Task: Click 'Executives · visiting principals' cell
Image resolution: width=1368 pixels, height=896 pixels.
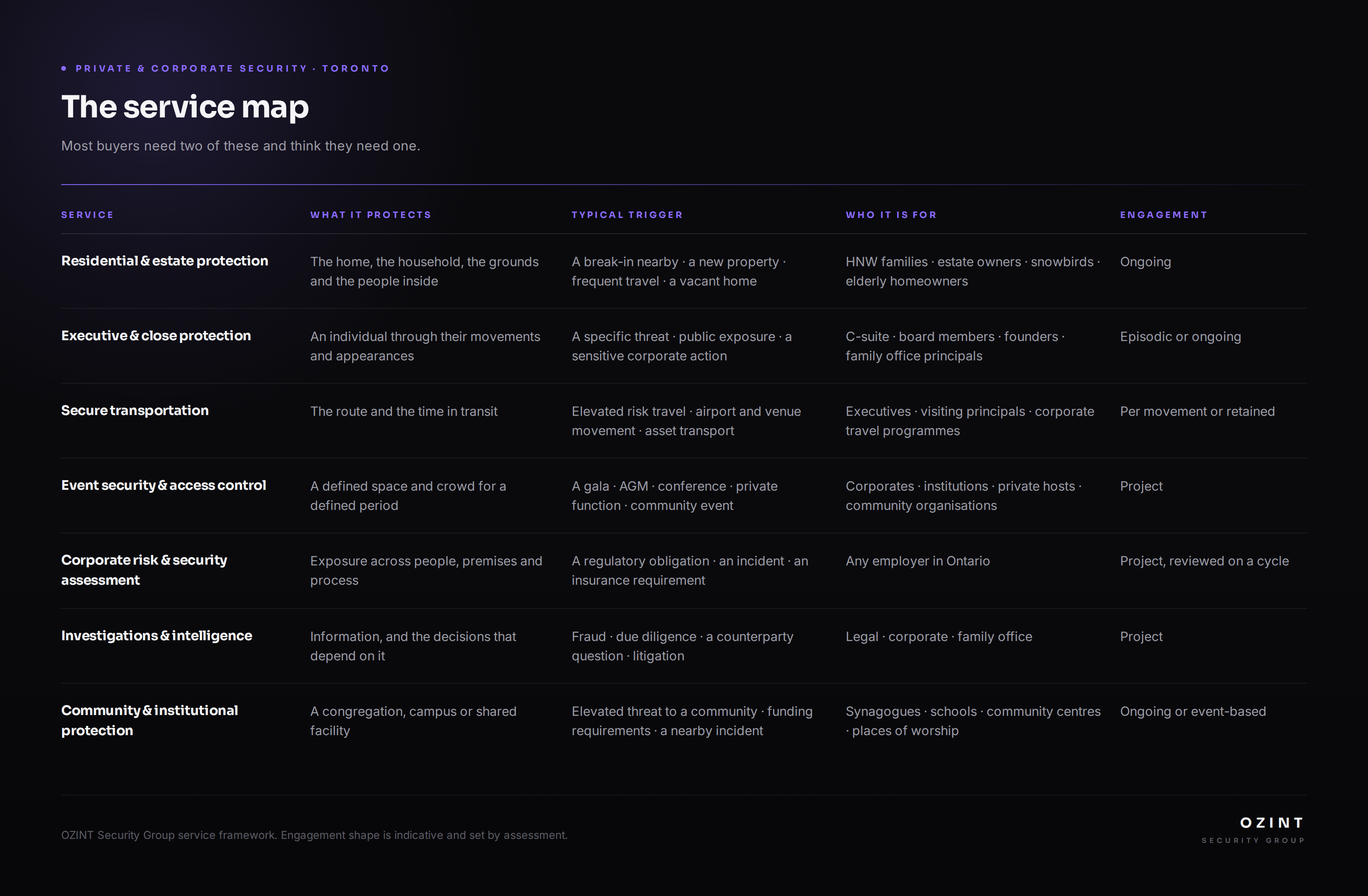Action: pyautogui.click(x=970, y=421)
